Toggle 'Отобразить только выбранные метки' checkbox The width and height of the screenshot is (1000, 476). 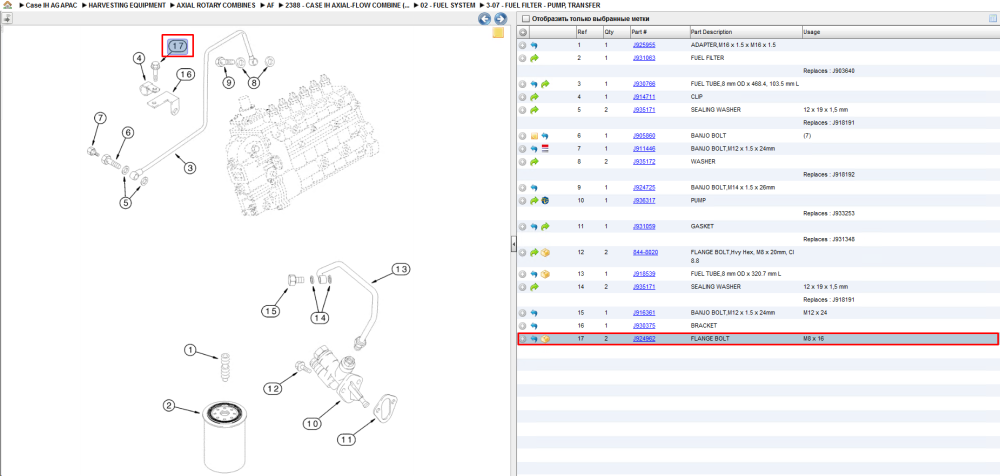pyautogui.click(x=524, y=19)
